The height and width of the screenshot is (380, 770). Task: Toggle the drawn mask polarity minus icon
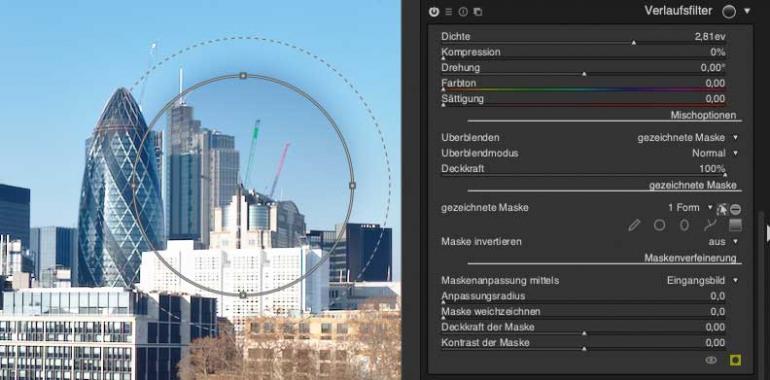click(x=735, y=209)
